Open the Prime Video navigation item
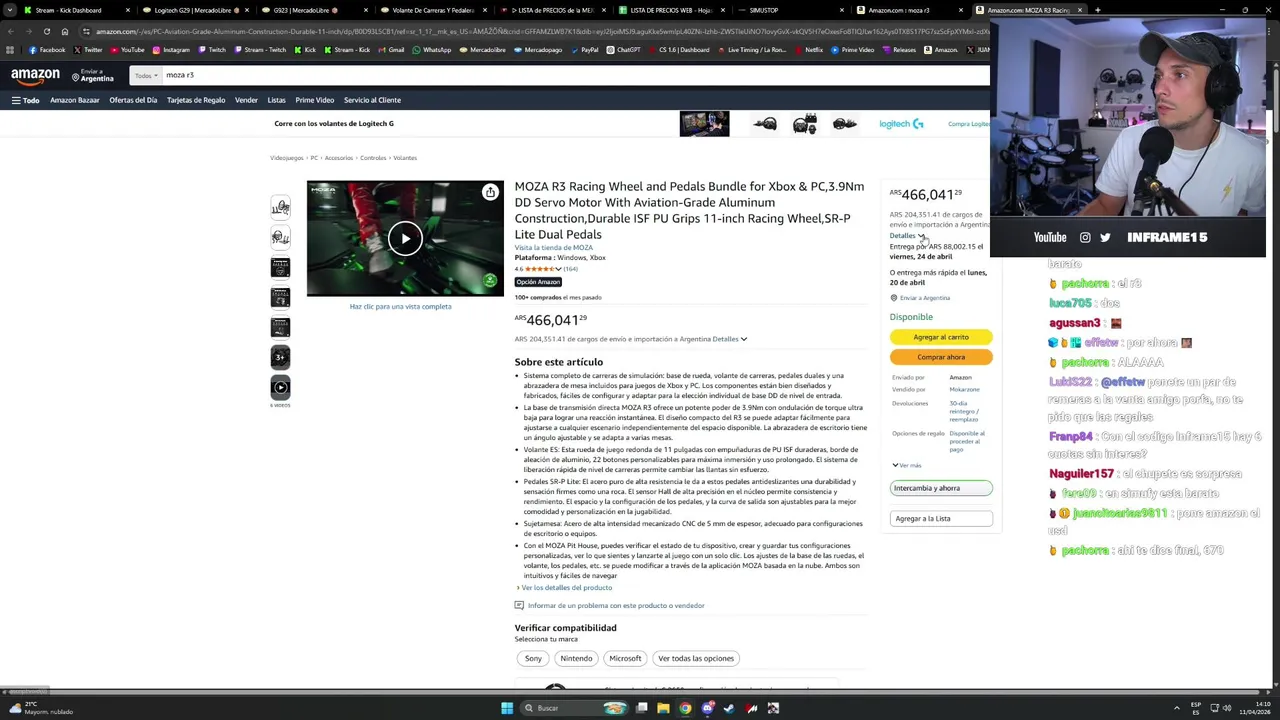The image size is (1280, 720). tap(314, 100)
